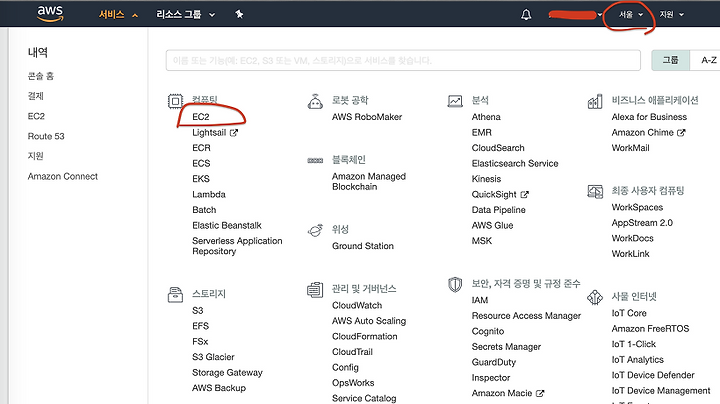Open the Batch service
The width and height of the screenshot is (720, 404).
point(204,210)
